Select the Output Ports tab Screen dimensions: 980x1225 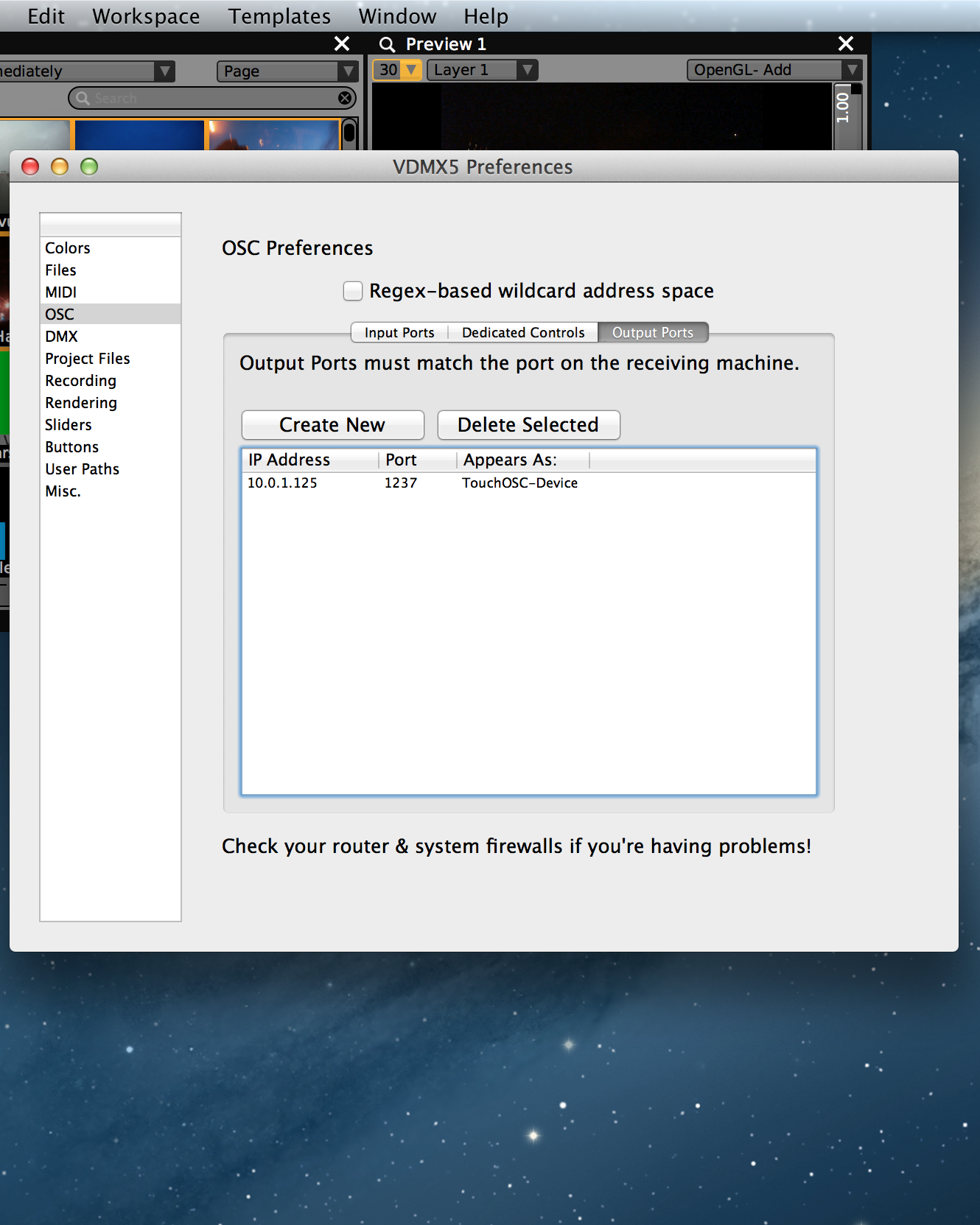[x=653, y=332]
